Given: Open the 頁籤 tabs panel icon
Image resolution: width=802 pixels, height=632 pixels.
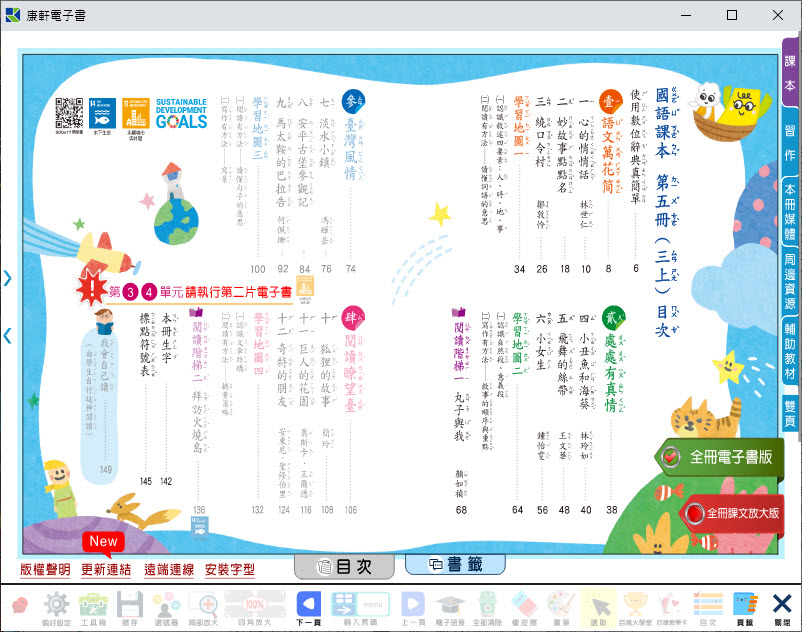Looking at the screenshot, I should pyautogui.click(x=744, y=606).
